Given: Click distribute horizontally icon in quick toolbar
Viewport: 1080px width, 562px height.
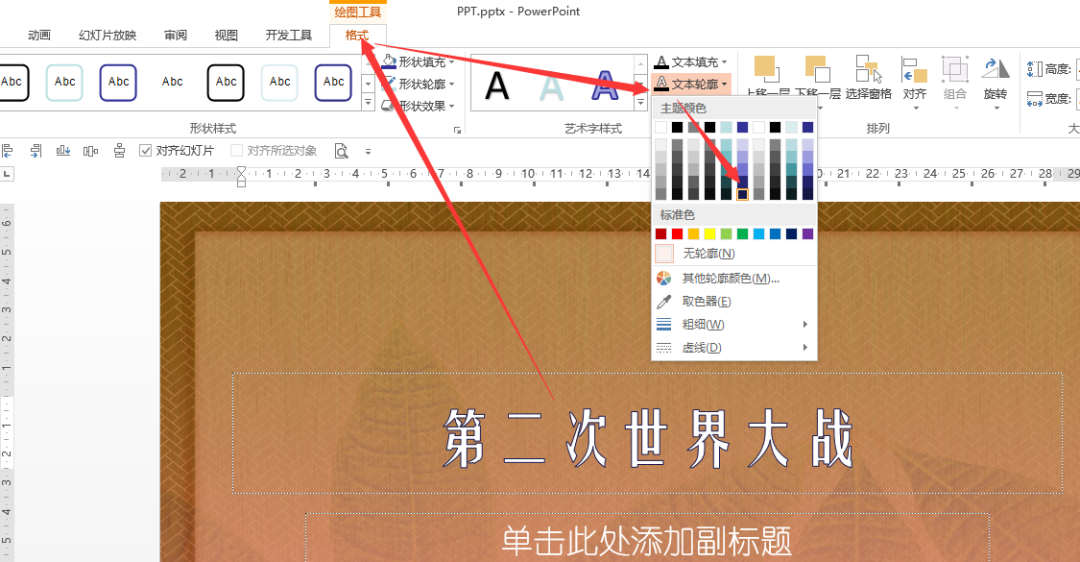Looking at the screenshot, I should click(90, 151).
